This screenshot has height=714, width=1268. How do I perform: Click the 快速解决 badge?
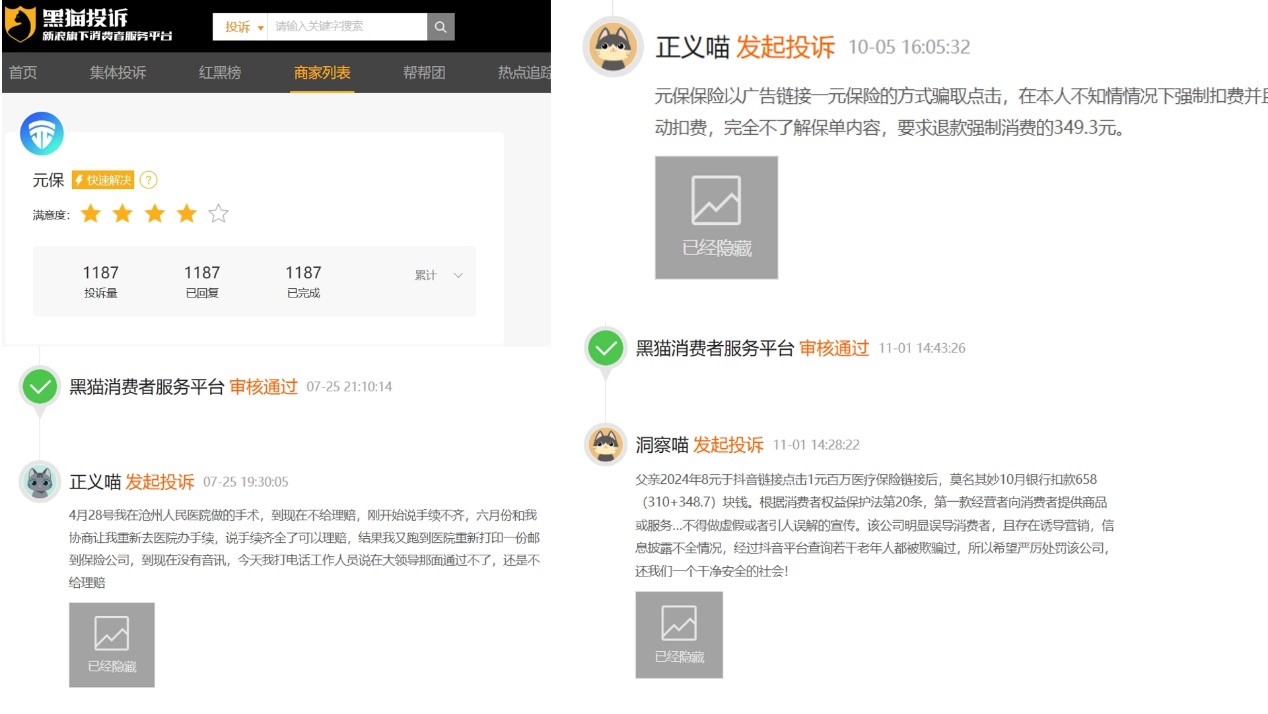click(x=103, y=180)
